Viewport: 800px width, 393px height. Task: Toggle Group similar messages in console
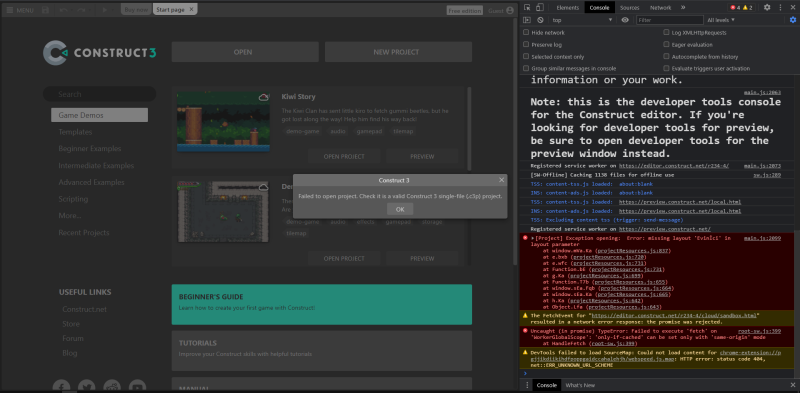tap(526, 68)
